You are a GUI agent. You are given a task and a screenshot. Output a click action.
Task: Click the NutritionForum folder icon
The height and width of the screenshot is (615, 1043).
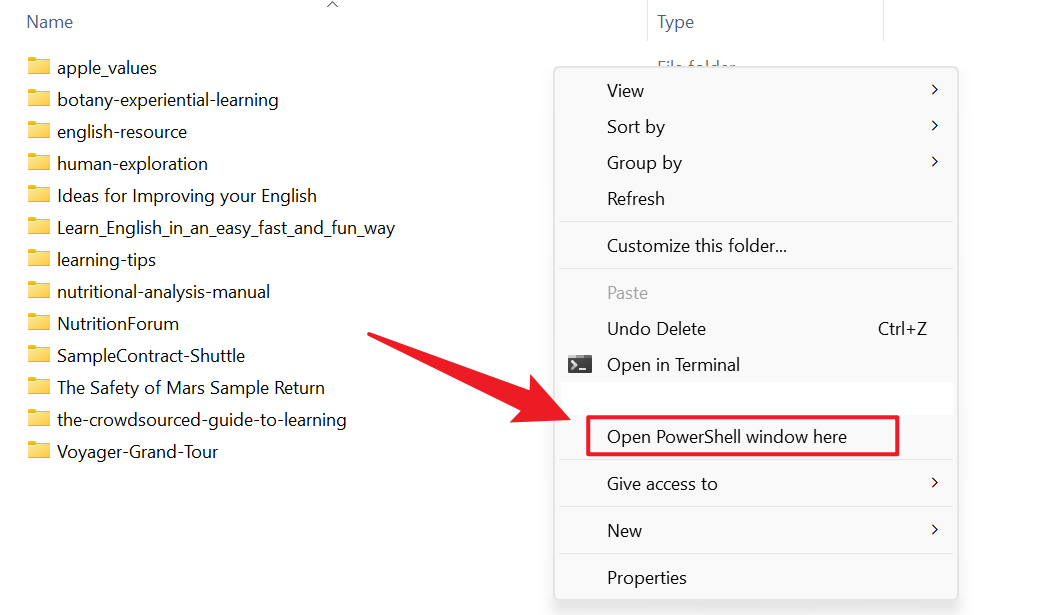[39, 323]
